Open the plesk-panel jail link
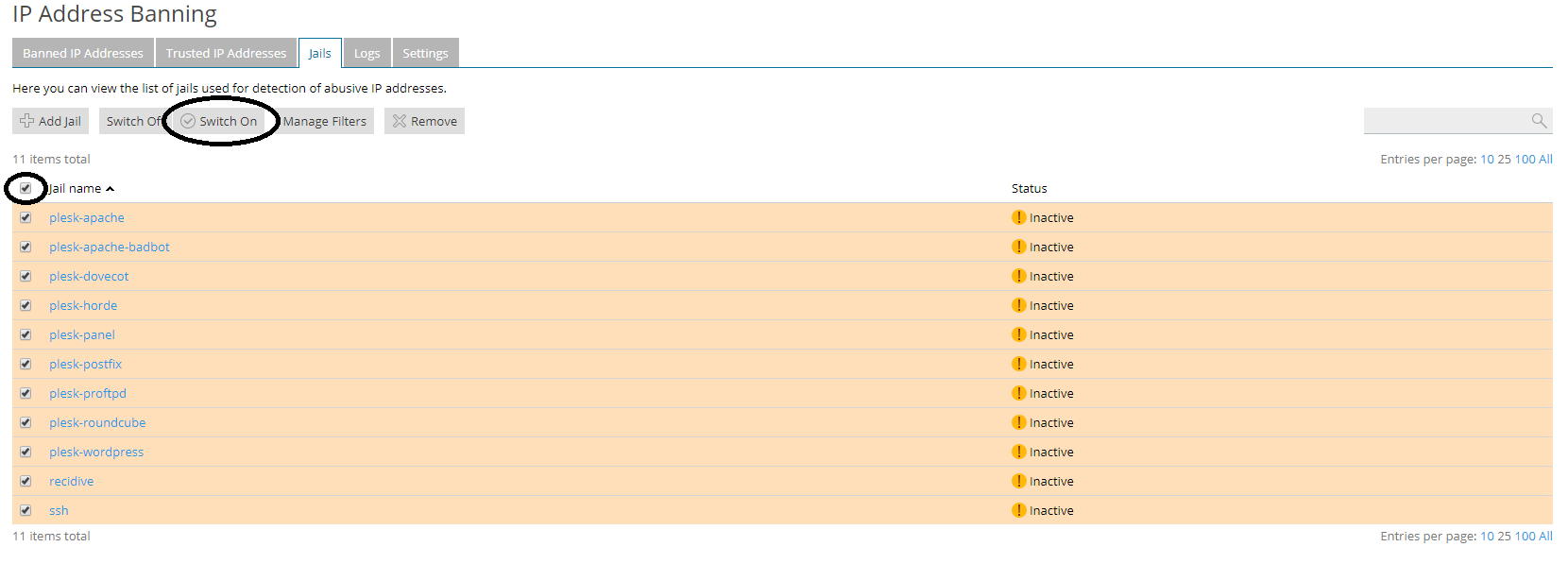This screenshot has width=1568, height=581. pyautogui.click(x=82, y=334)
